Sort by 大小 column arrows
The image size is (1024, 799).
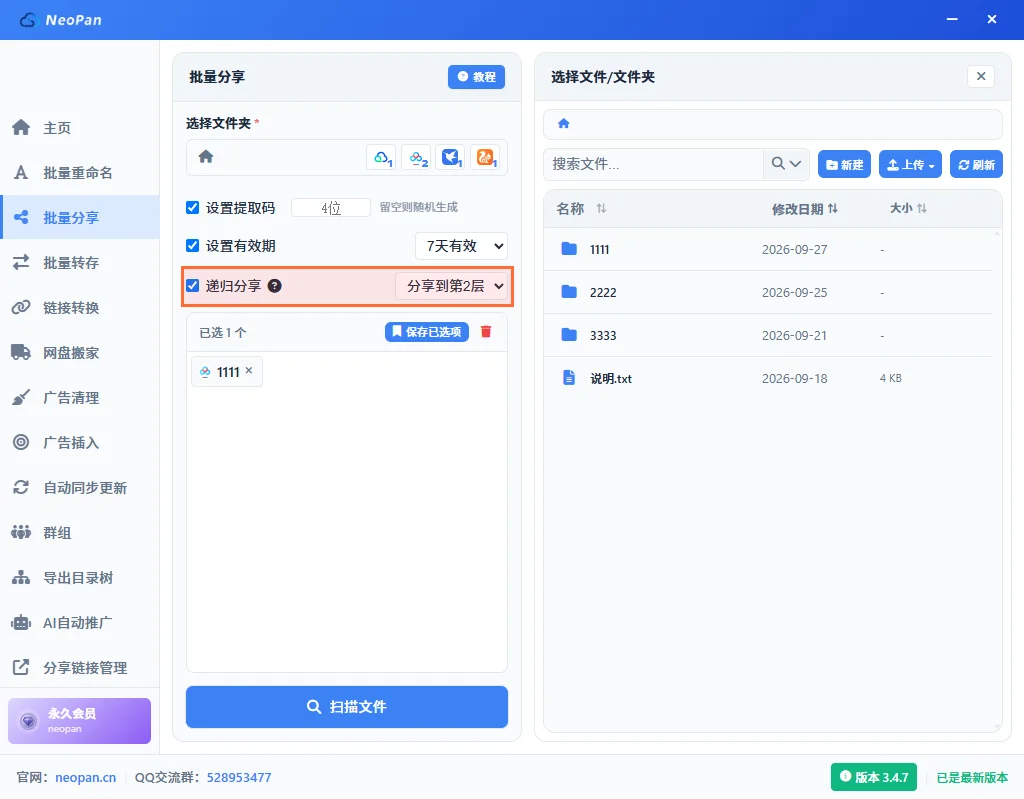pos(921,208)
